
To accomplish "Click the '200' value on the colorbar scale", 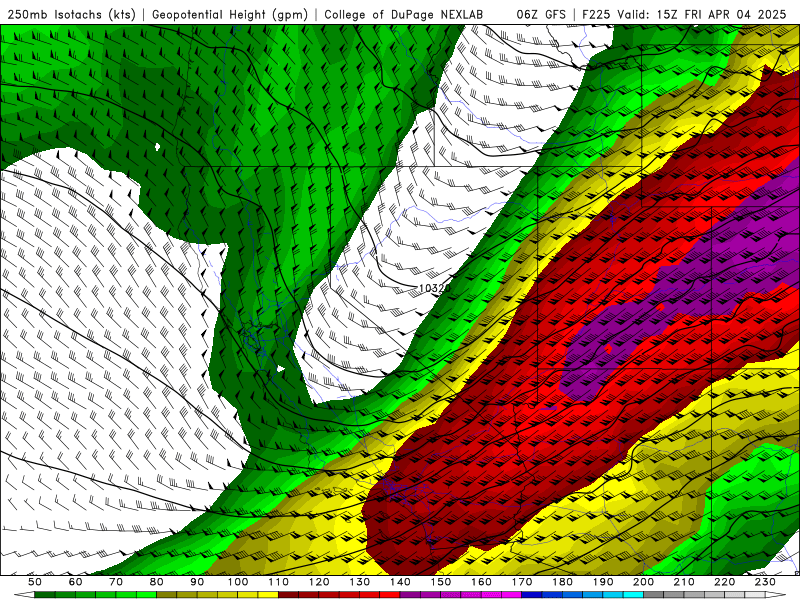I will point(643,582).
